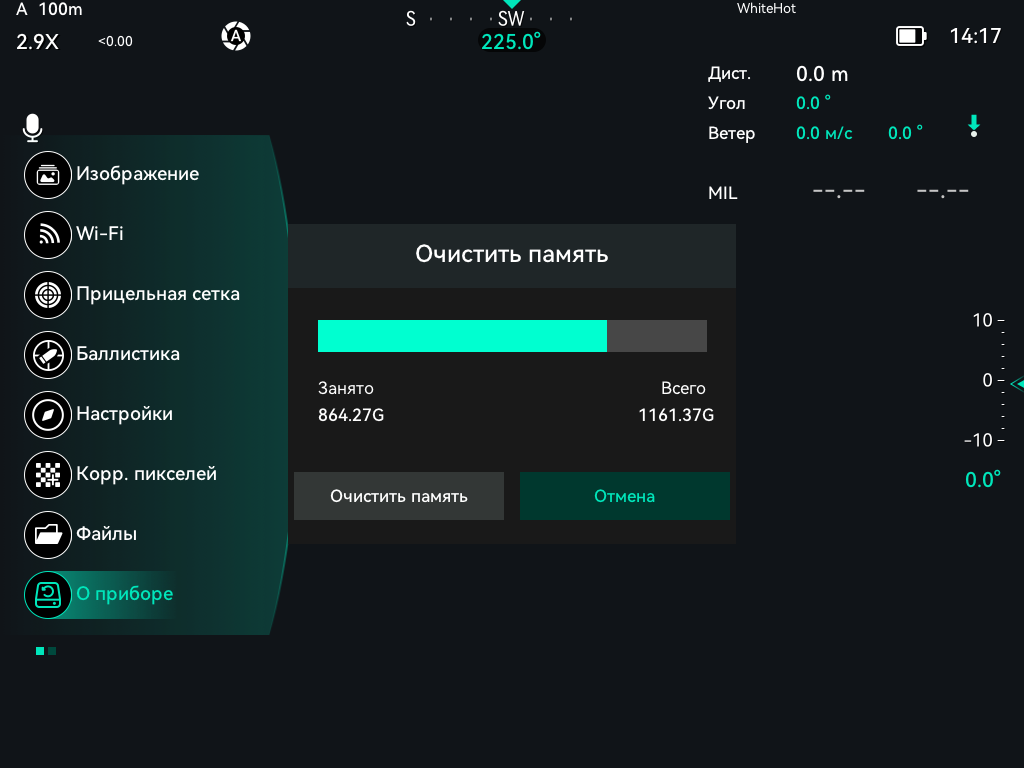1024x768 pixels.
Task: Open the Изображение menu icon
Action: coord(48,175)
